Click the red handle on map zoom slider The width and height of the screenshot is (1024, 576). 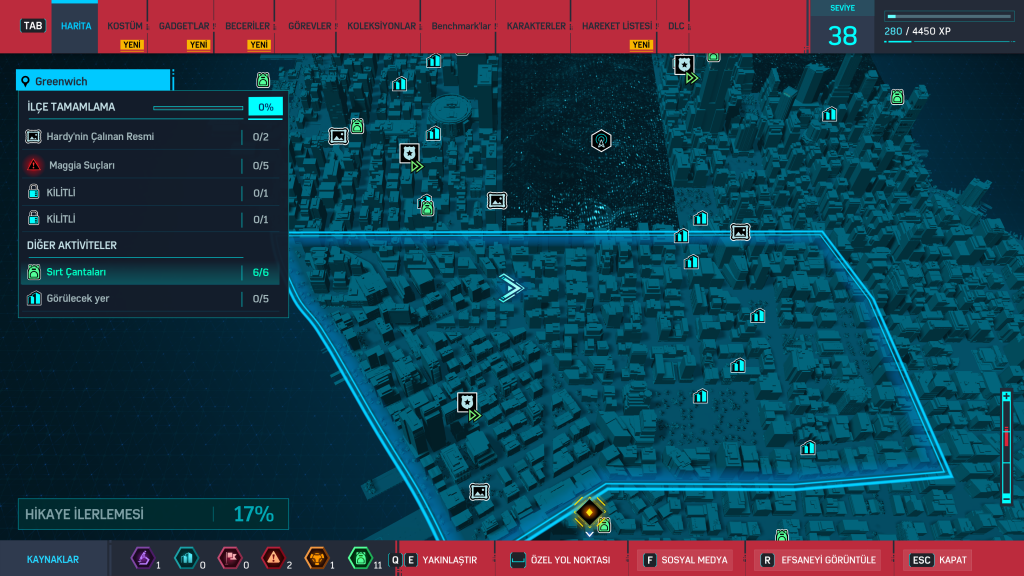click(x=1006, y=438)
